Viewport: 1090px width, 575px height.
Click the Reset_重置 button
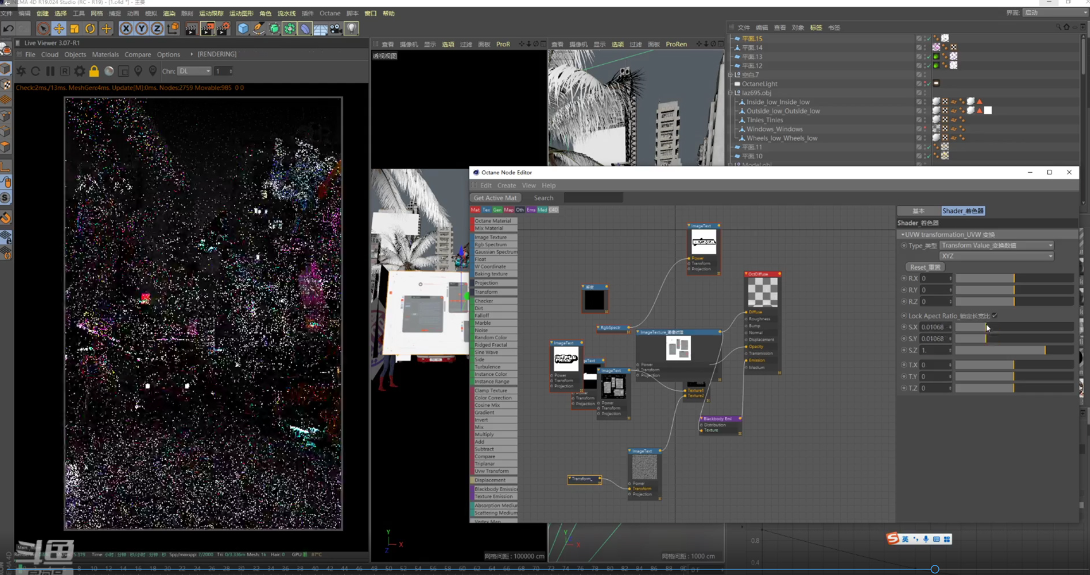pos(925,267)
